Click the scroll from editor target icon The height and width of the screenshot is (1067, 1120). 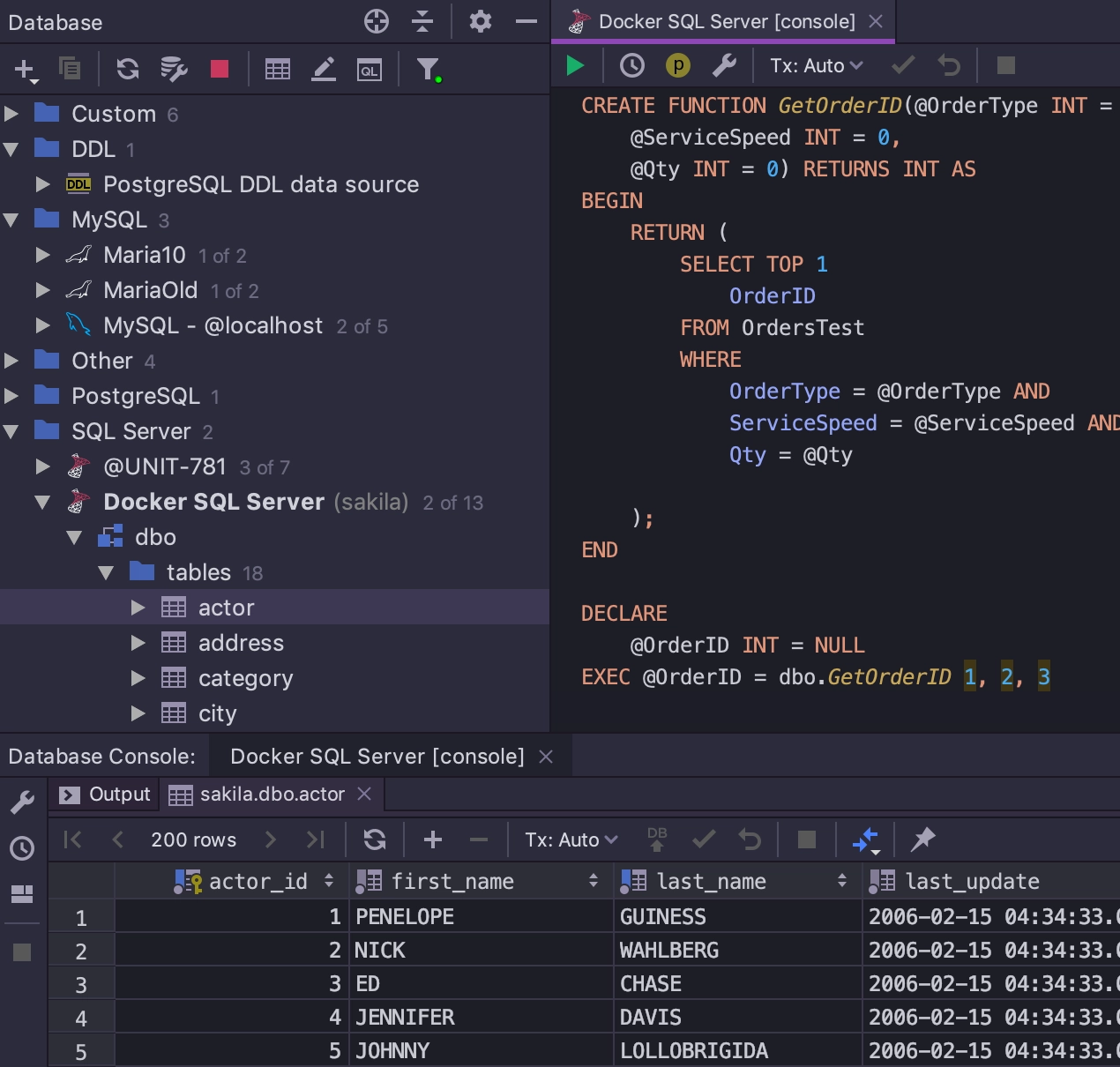377,21
